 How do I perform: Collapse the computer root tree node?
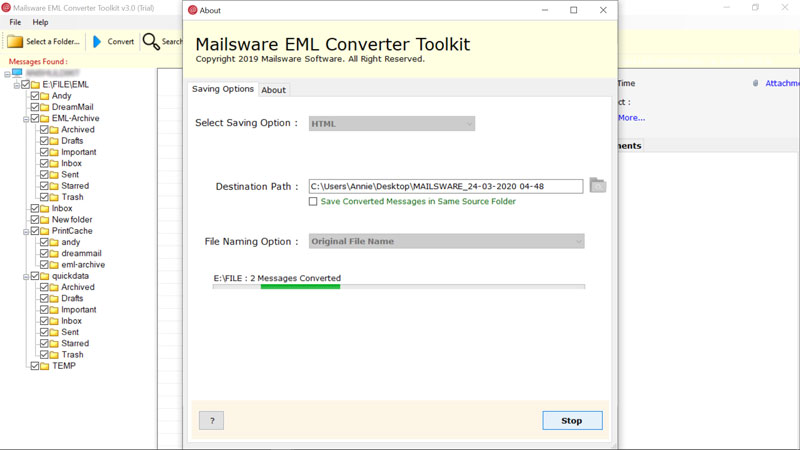click(x=7, y=74)
